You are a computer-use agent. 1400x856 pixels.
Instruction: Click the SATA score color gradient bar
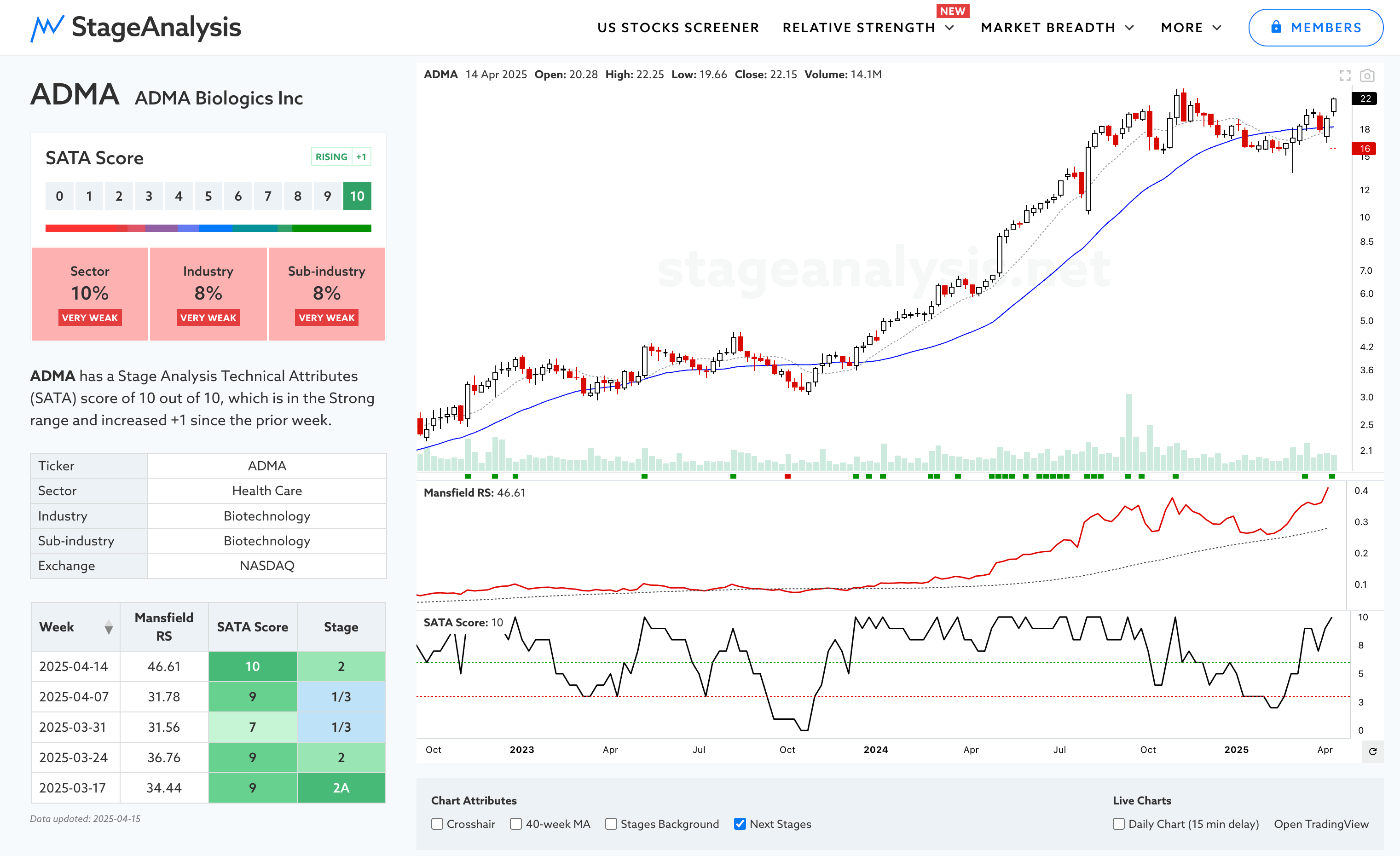click(x=208, y=228)
